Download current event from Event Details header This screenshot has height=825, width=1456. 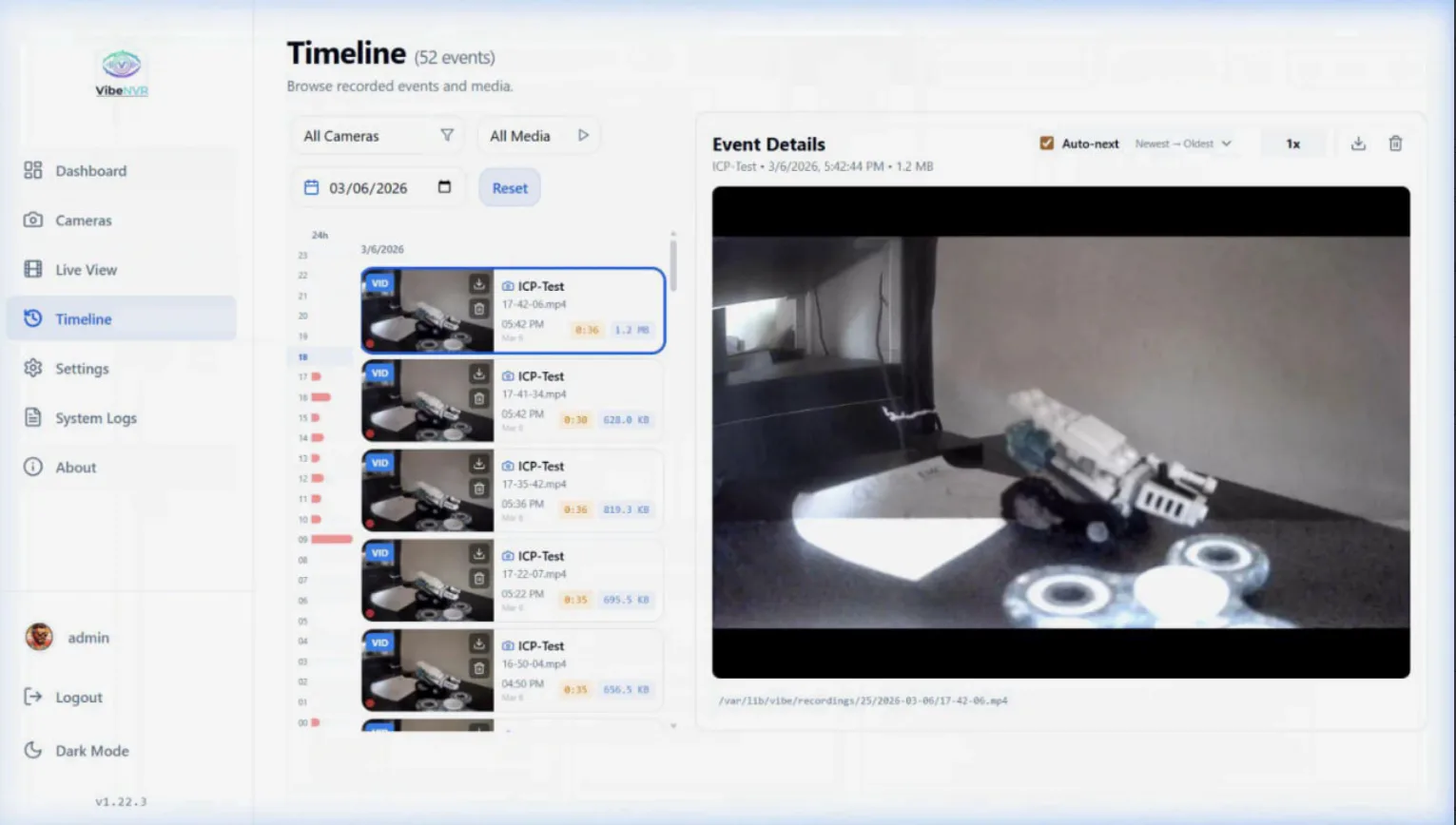click(x=1358, y=144)
